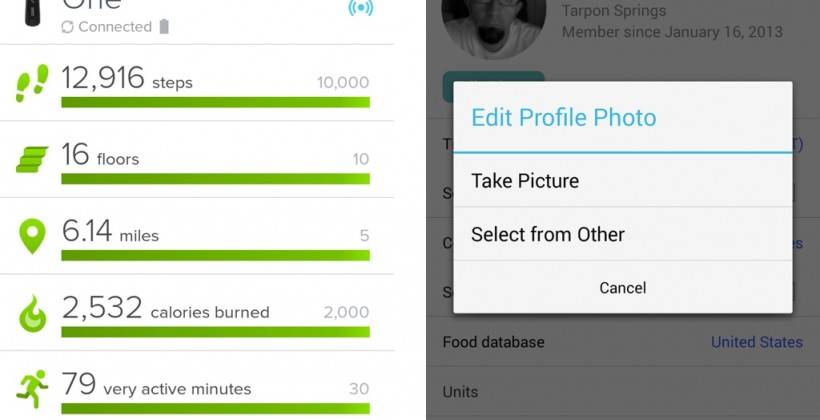Tap the Edit Profile Photo dialog title
The image size is (820, 420).
tap(564, 117)
